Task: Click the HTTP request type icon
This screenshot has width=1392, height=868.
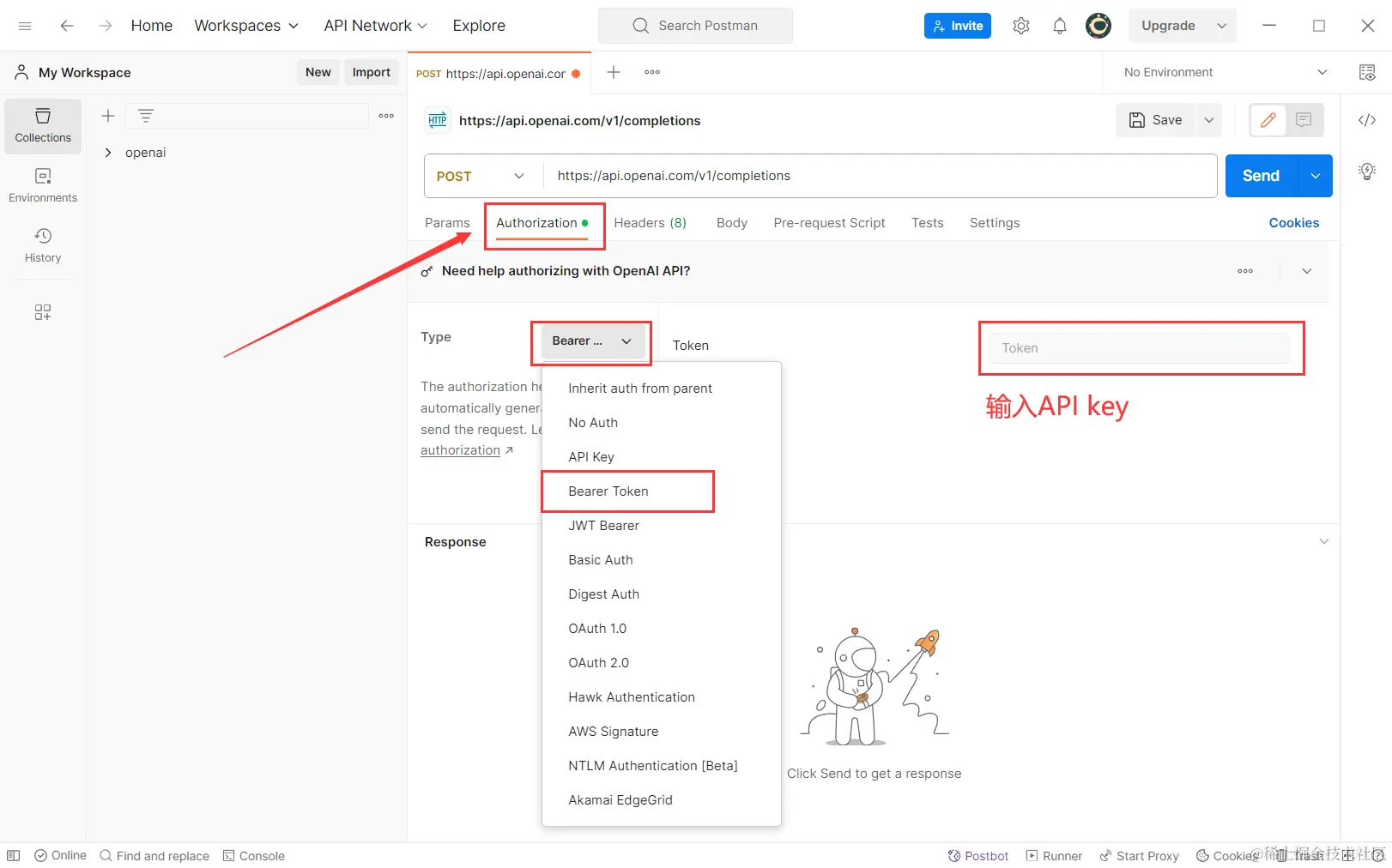Action: (x=438, y=120)
